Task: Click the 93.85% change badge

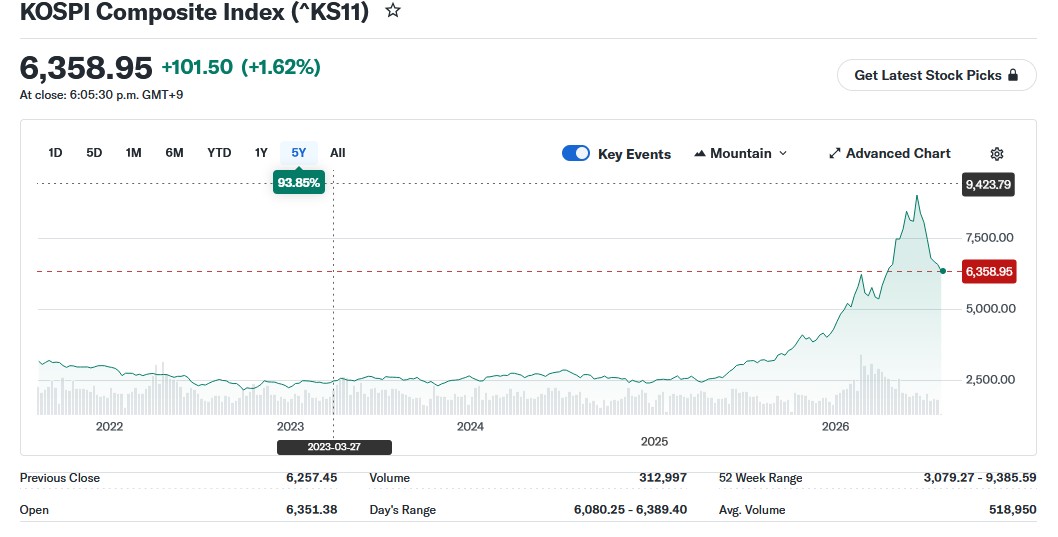Action: pos(299,183)
